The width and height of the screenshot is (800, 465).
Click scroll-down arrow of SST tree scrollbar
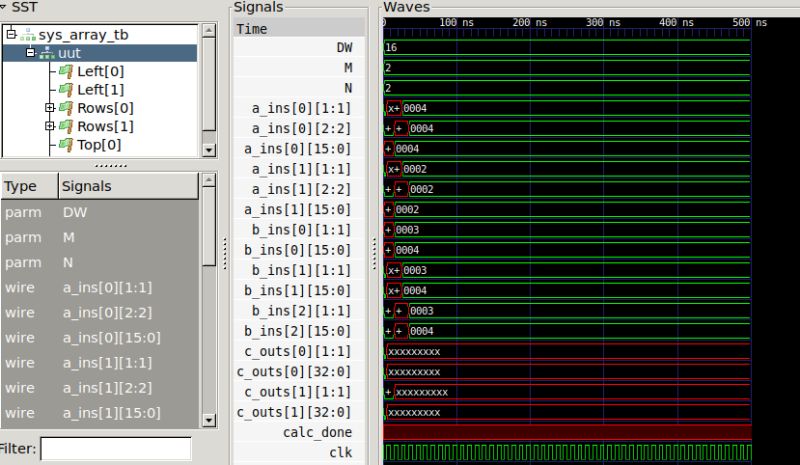pyautogui.click(x=209, y=150)
